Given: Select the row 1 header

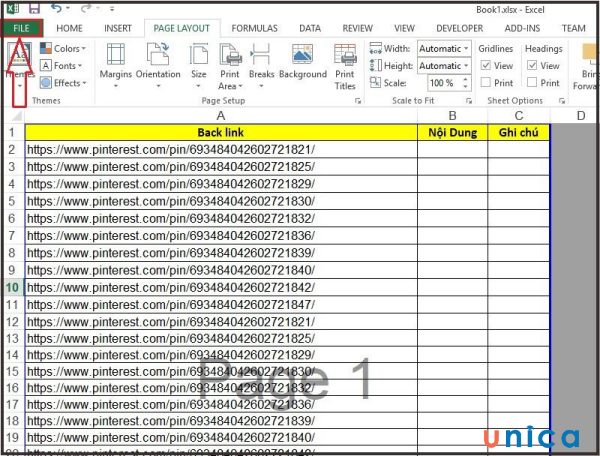Looking at the screenshot, I should [x=13, y=132].
